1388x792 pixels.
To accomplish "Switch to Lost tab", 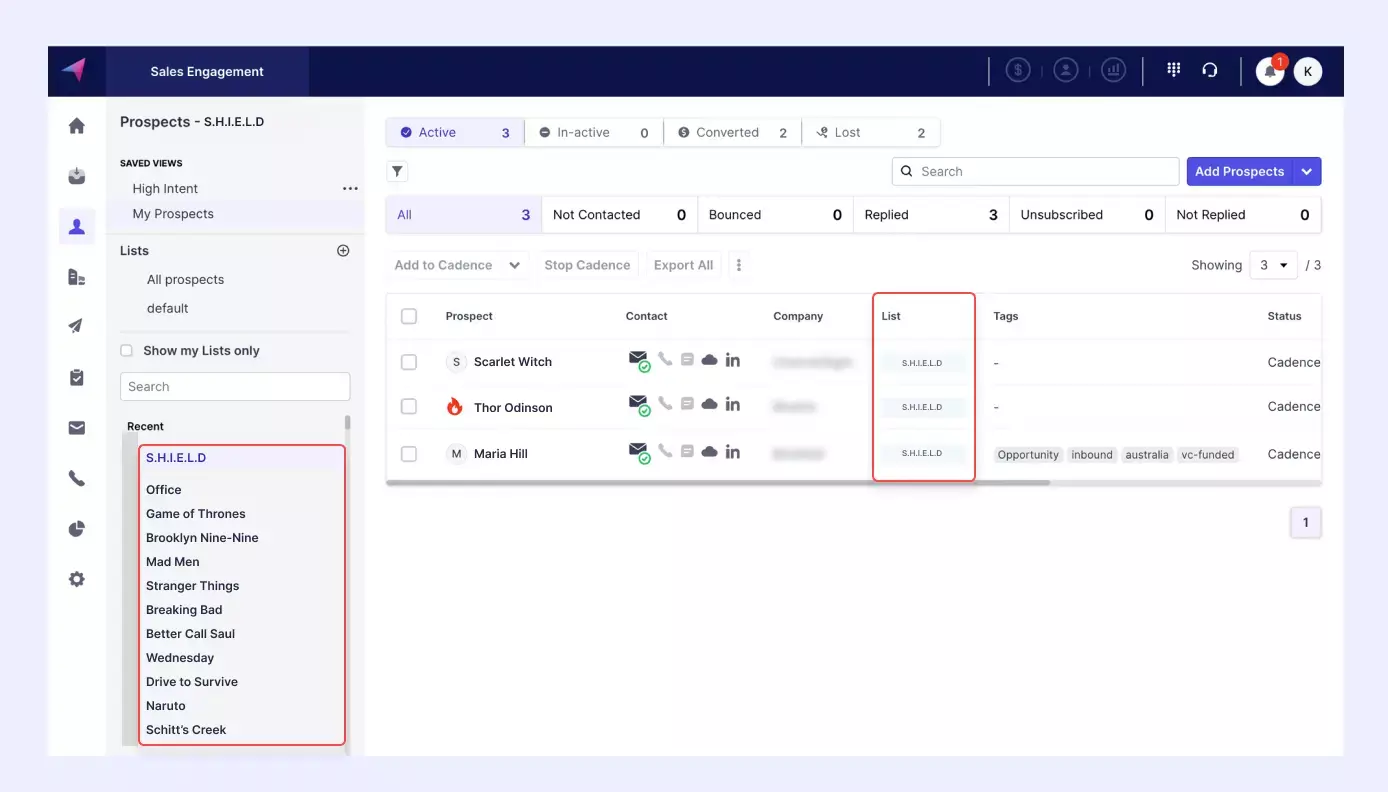I will click(x=871, y=132).
